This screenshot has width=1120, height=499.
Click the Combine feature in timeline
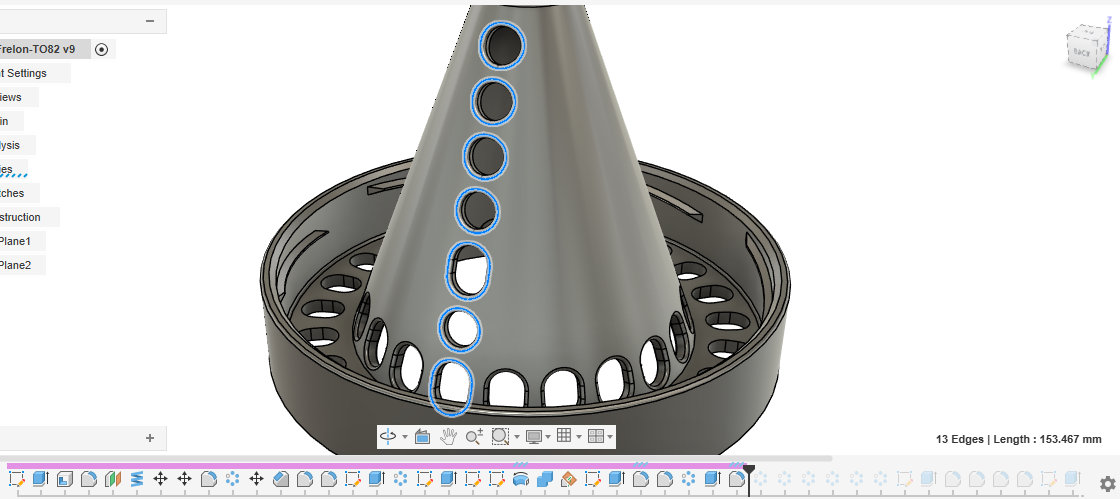545,480
